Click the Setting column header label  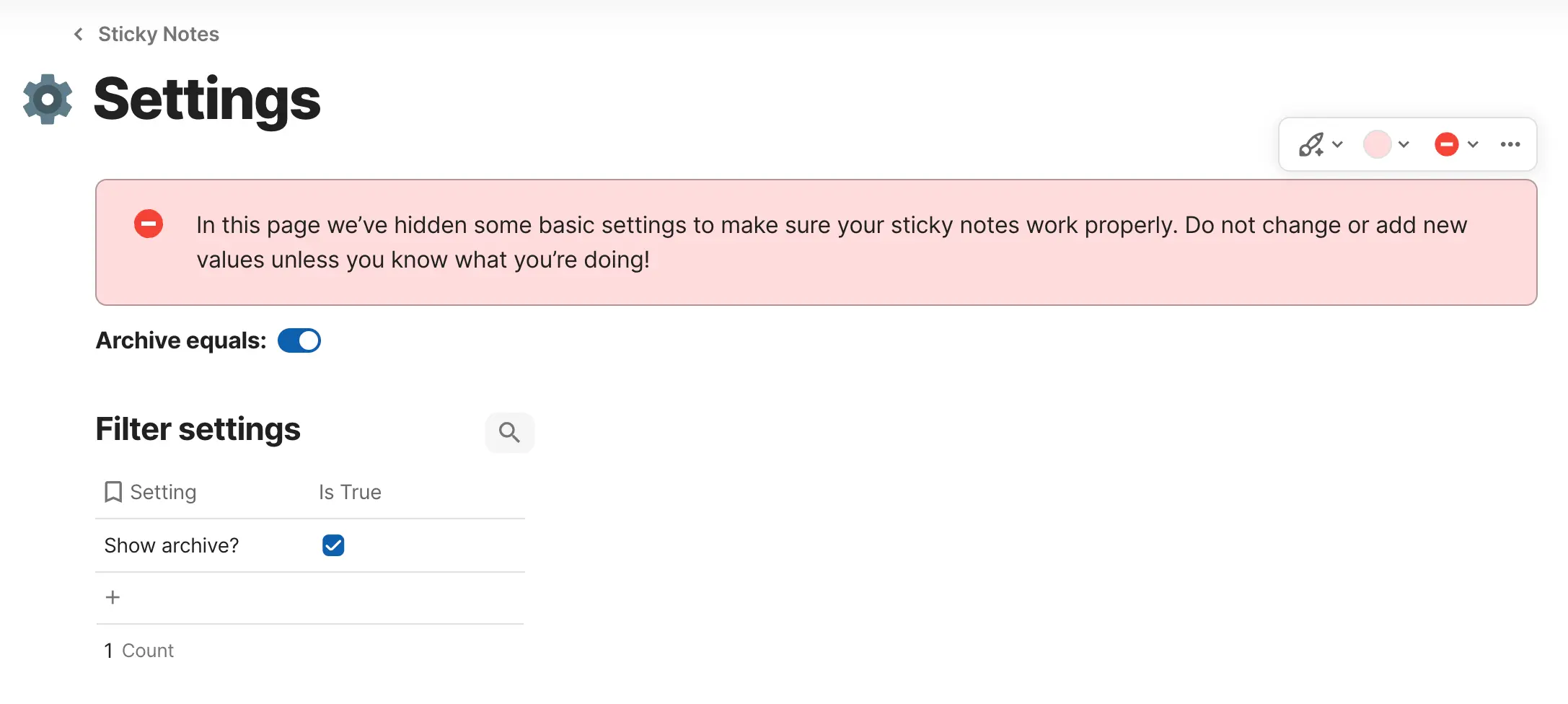point(163,492)
